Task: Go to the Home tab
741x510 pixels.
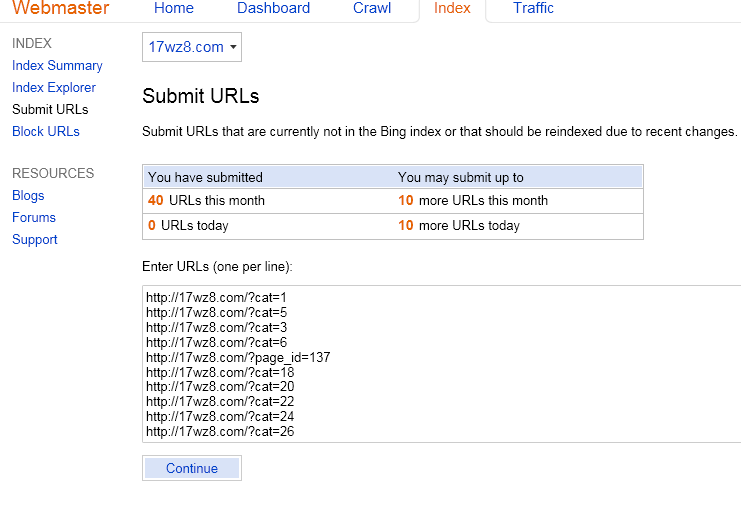Action: point(173,8)
